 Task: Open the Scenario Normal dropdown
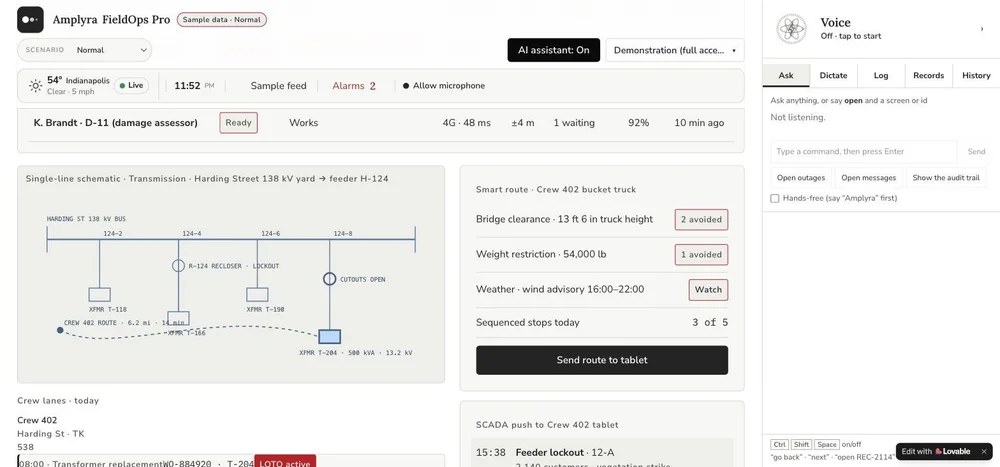(x=84, y=50)
